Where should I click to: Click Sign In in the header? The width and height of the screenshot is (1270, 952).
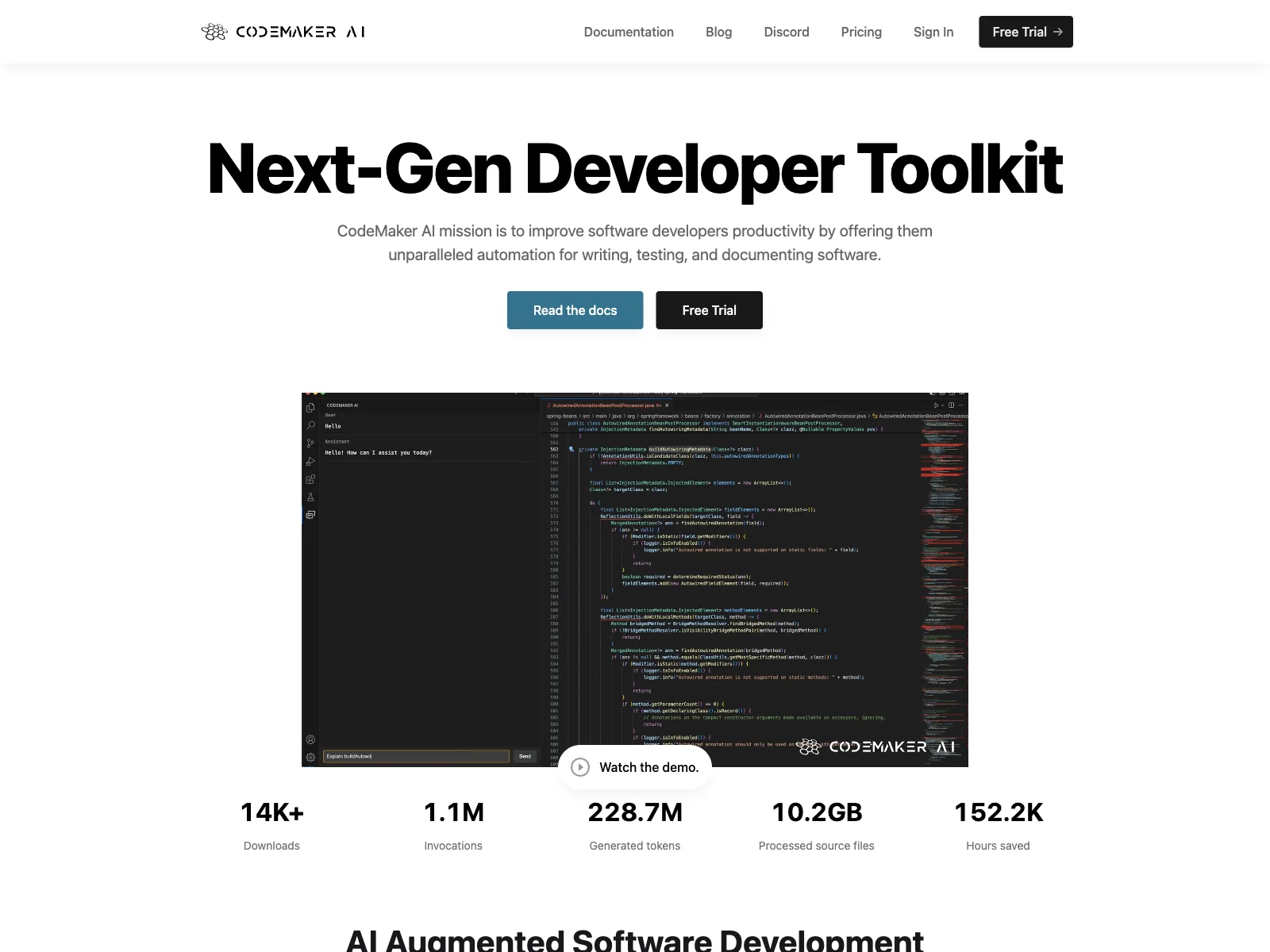point(933,32)
